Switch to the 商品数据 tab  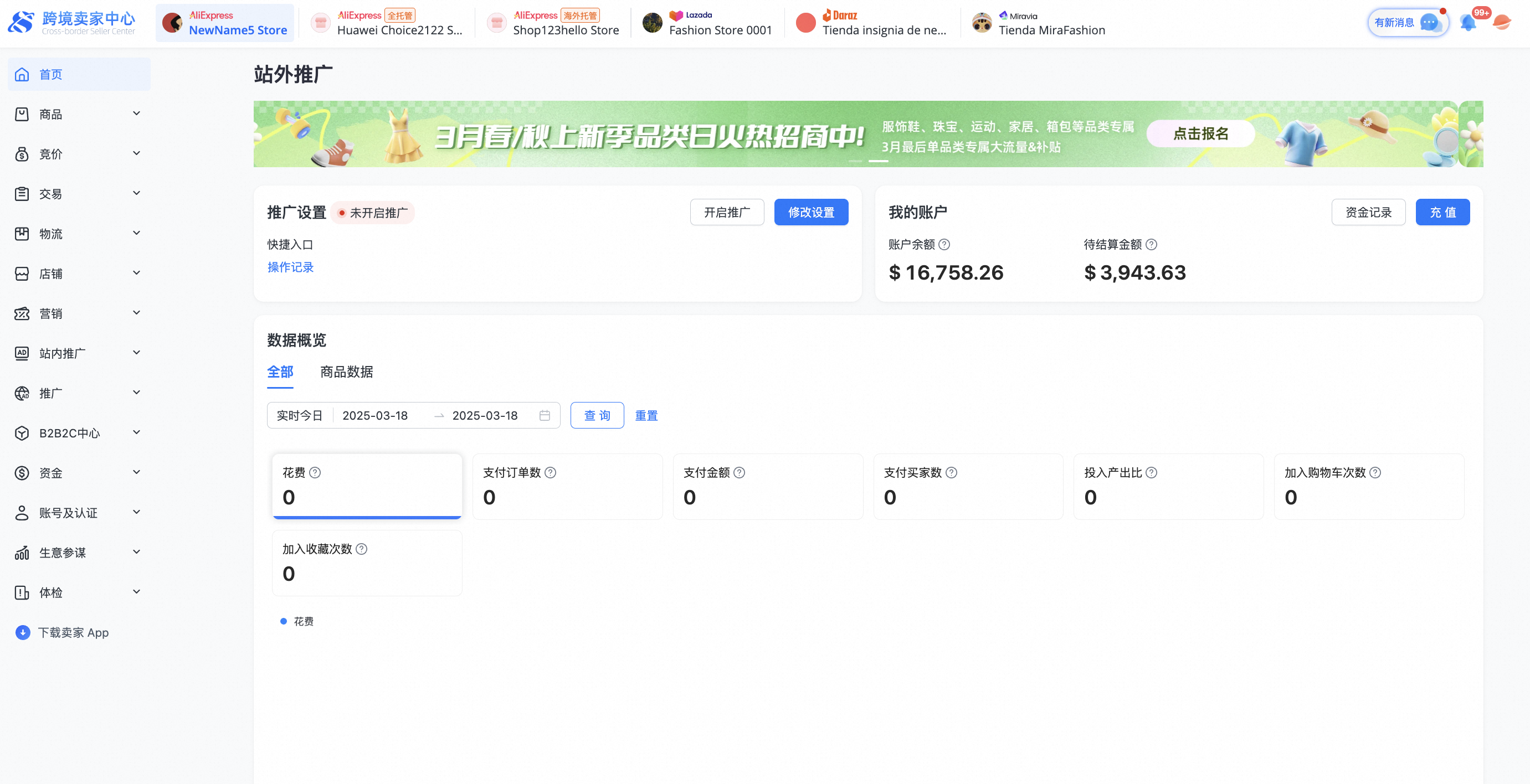click(x=346, y=372)
